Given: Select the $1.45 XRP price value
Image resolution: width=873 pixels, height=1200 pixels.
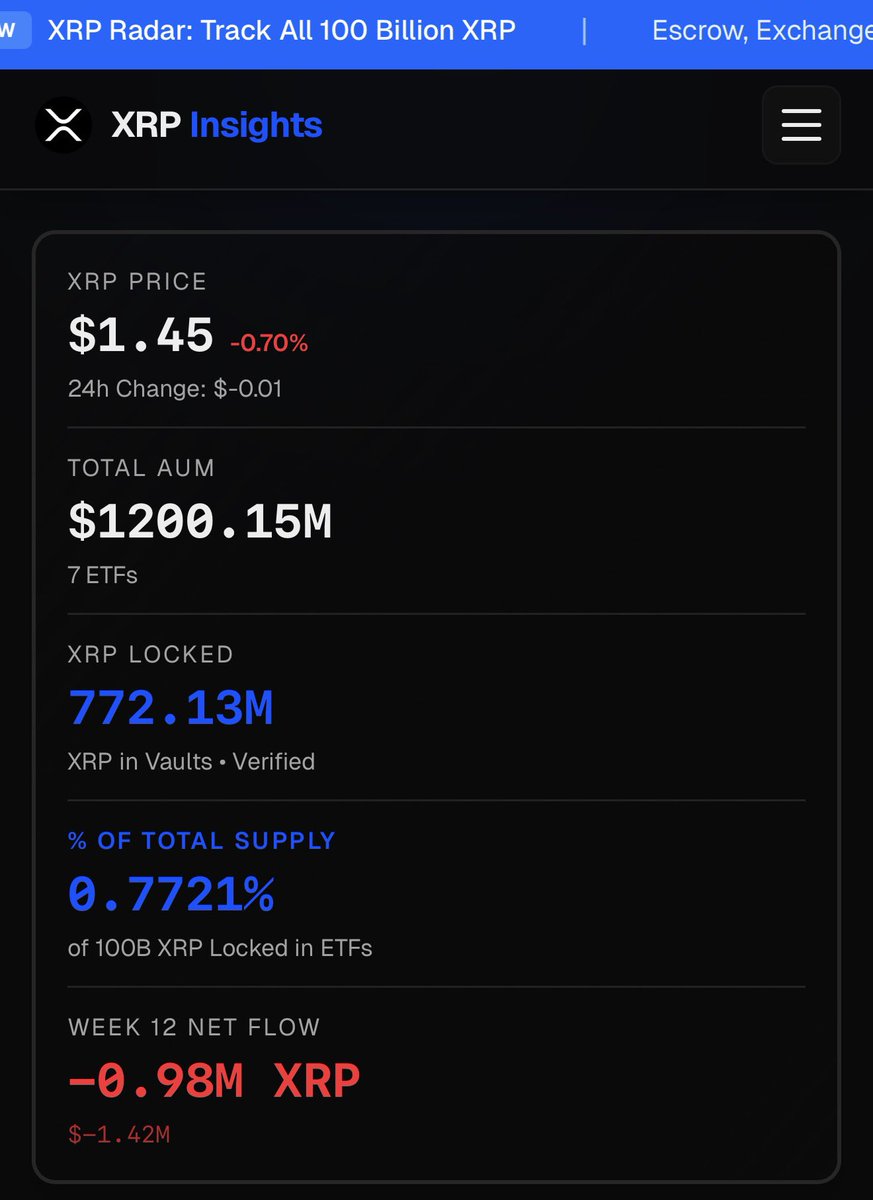Looking at the screenshot, I should [141, 335].
